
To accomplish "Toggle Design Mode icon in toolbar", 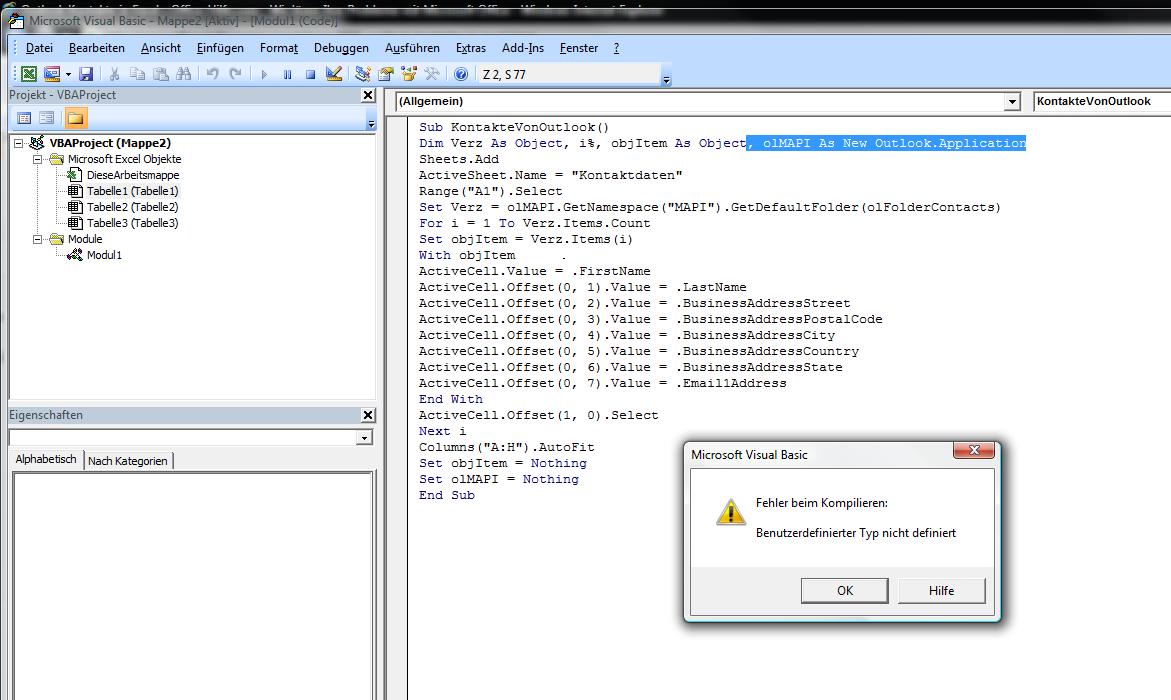I will (334, 74).
